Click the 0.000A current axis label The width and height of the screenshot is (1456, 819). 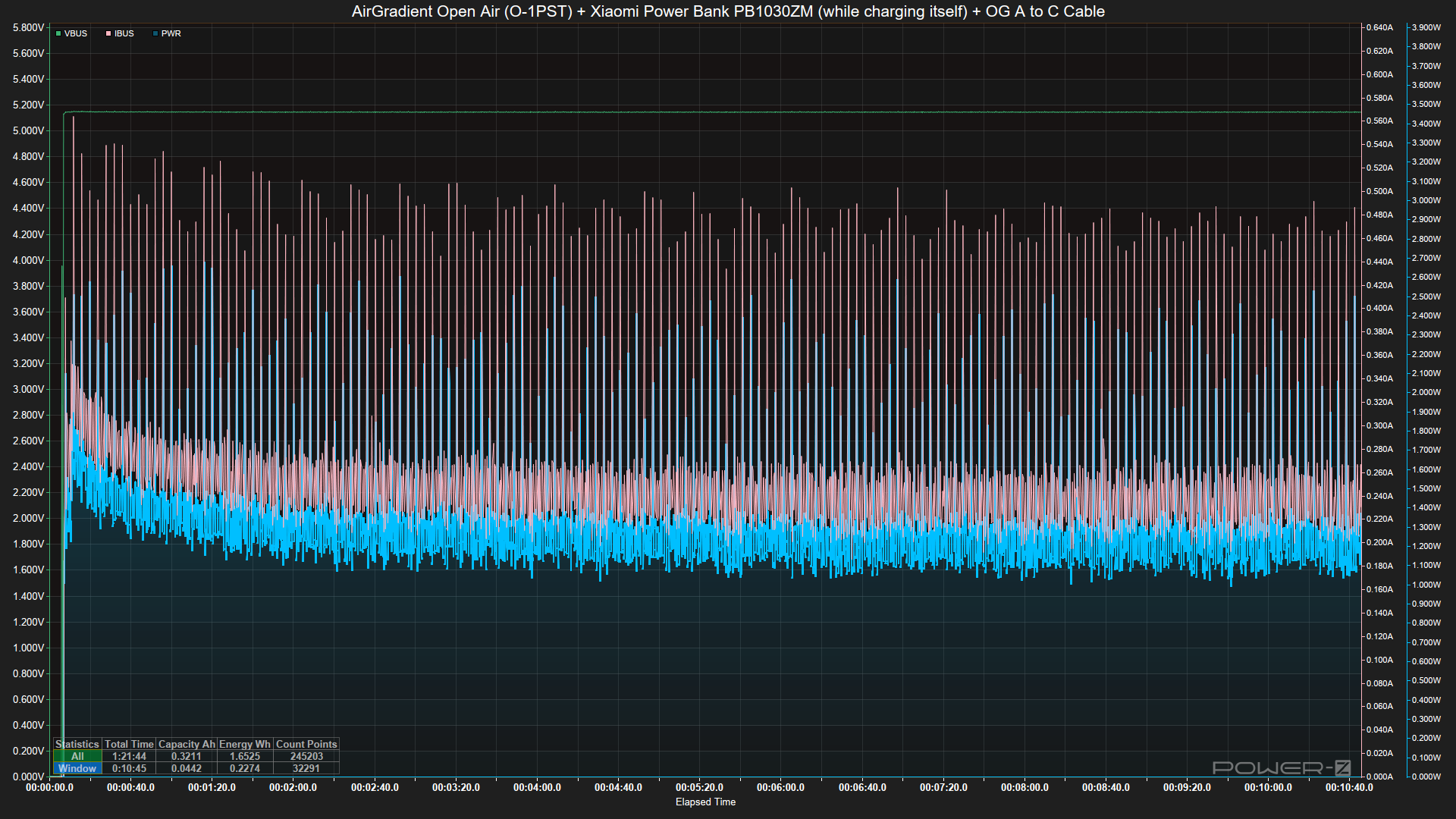coord(1379,777)
